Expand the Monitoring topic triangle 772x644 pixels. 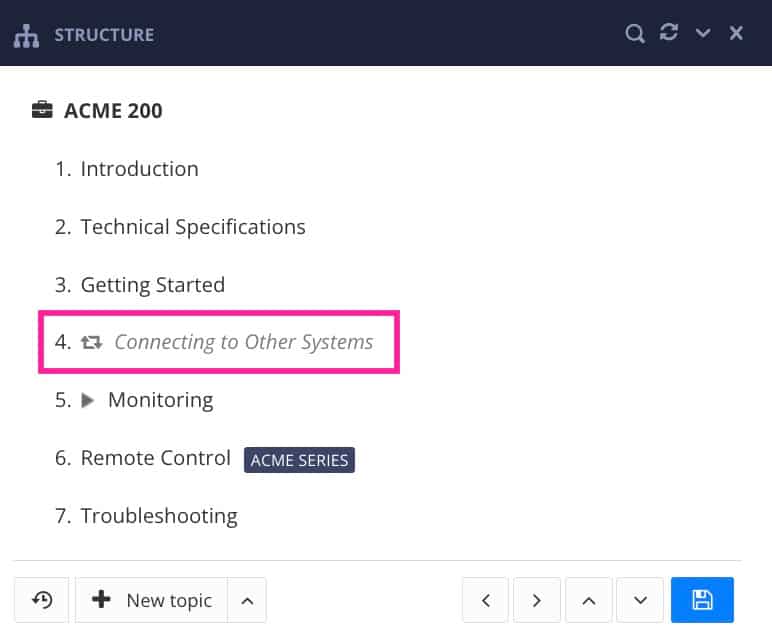[88, 400]
